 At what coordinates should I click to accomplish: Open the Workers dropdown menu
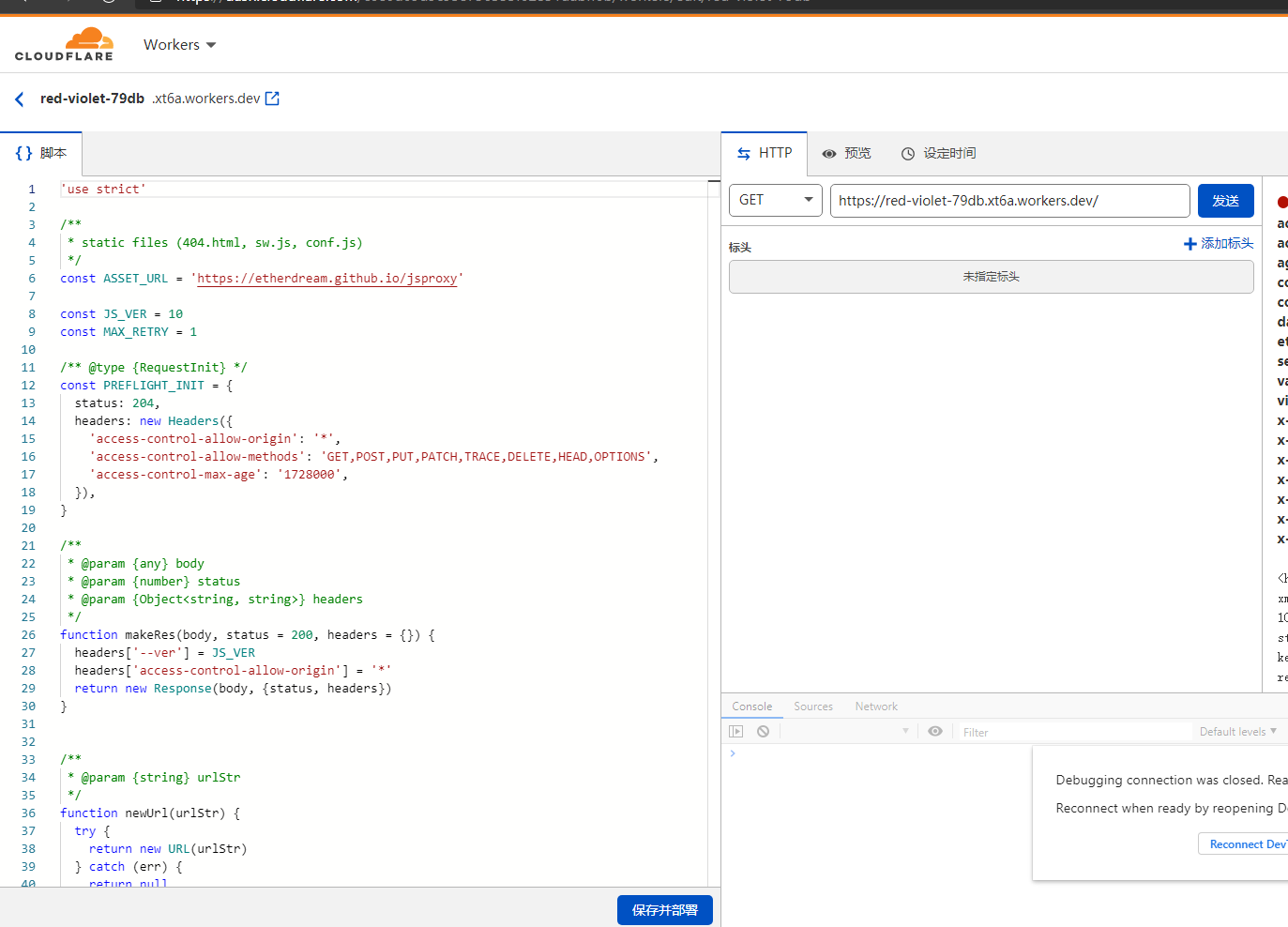(179, 45)
